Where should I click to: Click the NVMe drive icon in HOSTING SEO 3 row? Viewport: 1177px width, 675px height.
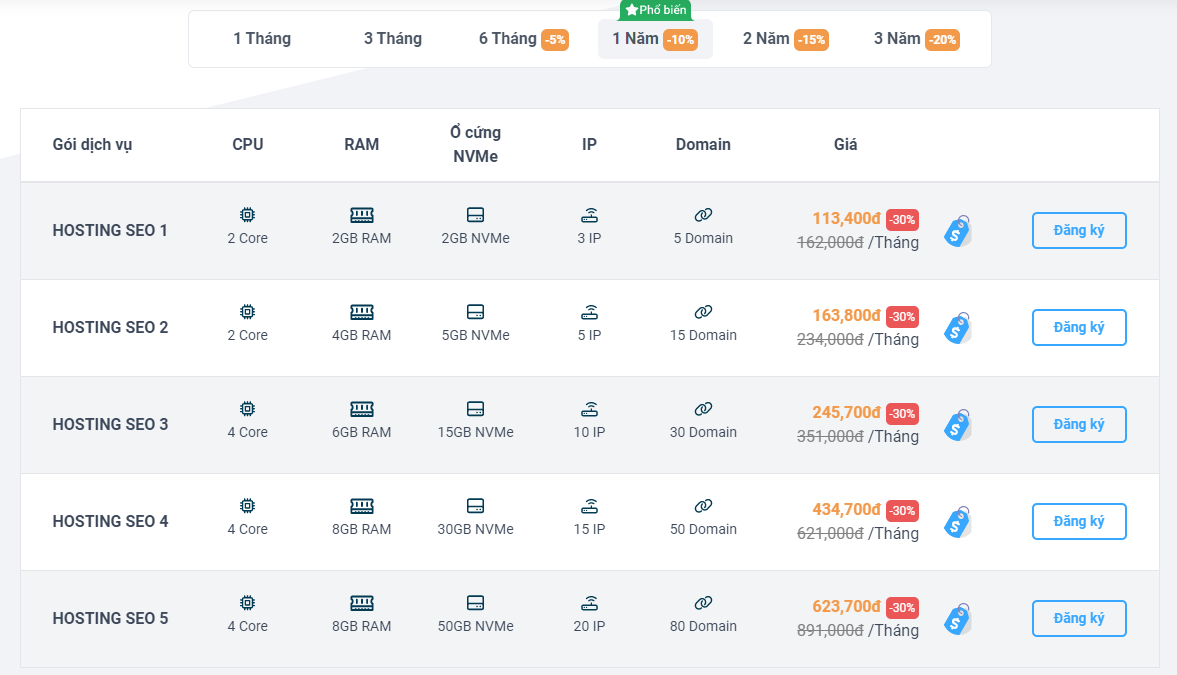[475, 409]
